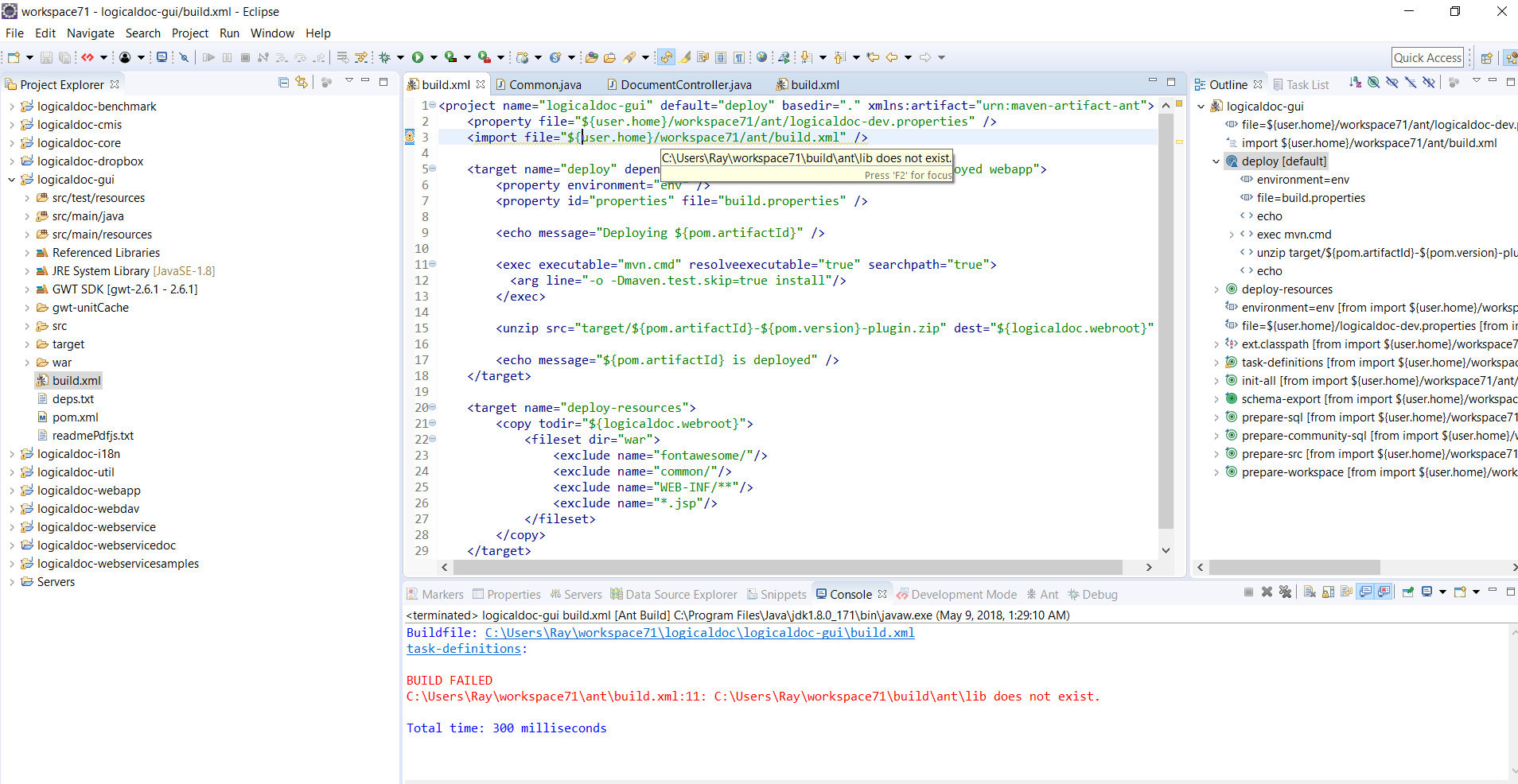Expand the war folder
The height and width of the screenshot is (784, 1518).
point(27,363)
